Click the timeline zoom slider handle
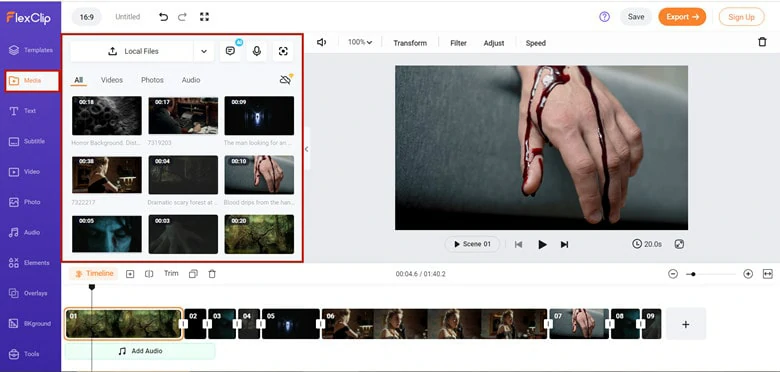This screenshot has height=372, width=780. coord(693,274)
